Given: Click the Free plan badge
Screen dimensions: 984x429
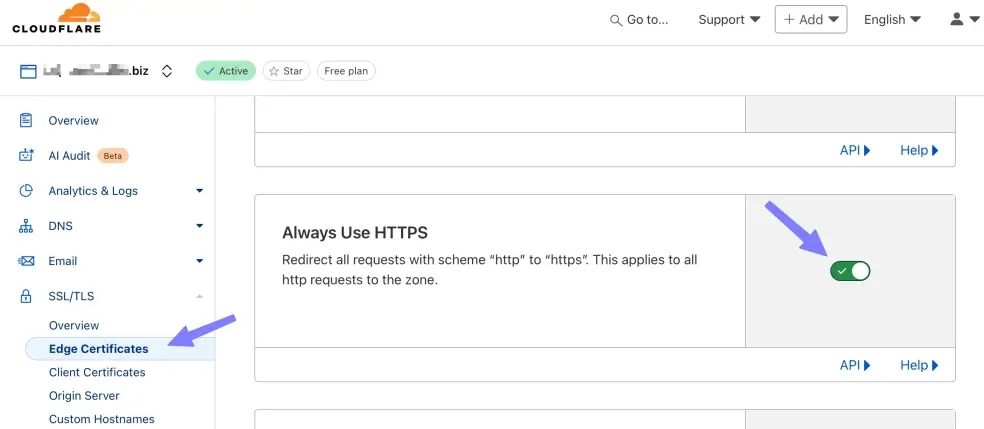Looking at the screenshot, I should 346,71.
